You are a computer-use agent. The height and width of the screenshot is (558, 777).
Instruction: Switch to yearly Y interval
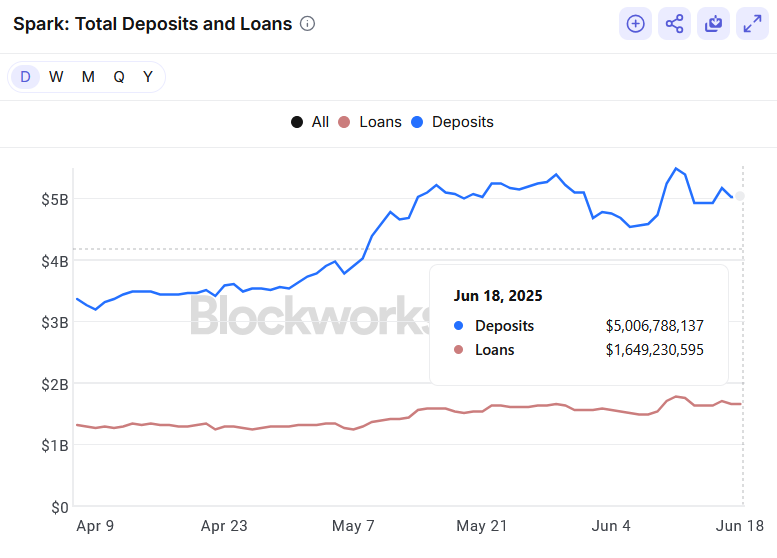(148, 77)
